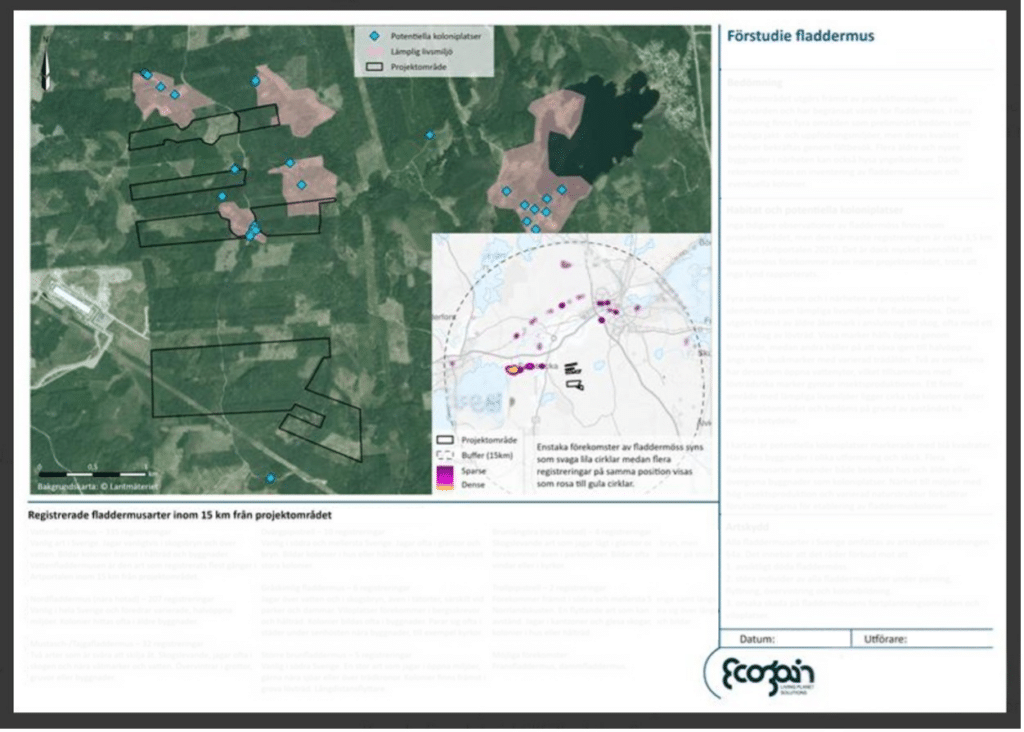
Task: Click the dark lake on satellite map
Action: tap(603, 125)
